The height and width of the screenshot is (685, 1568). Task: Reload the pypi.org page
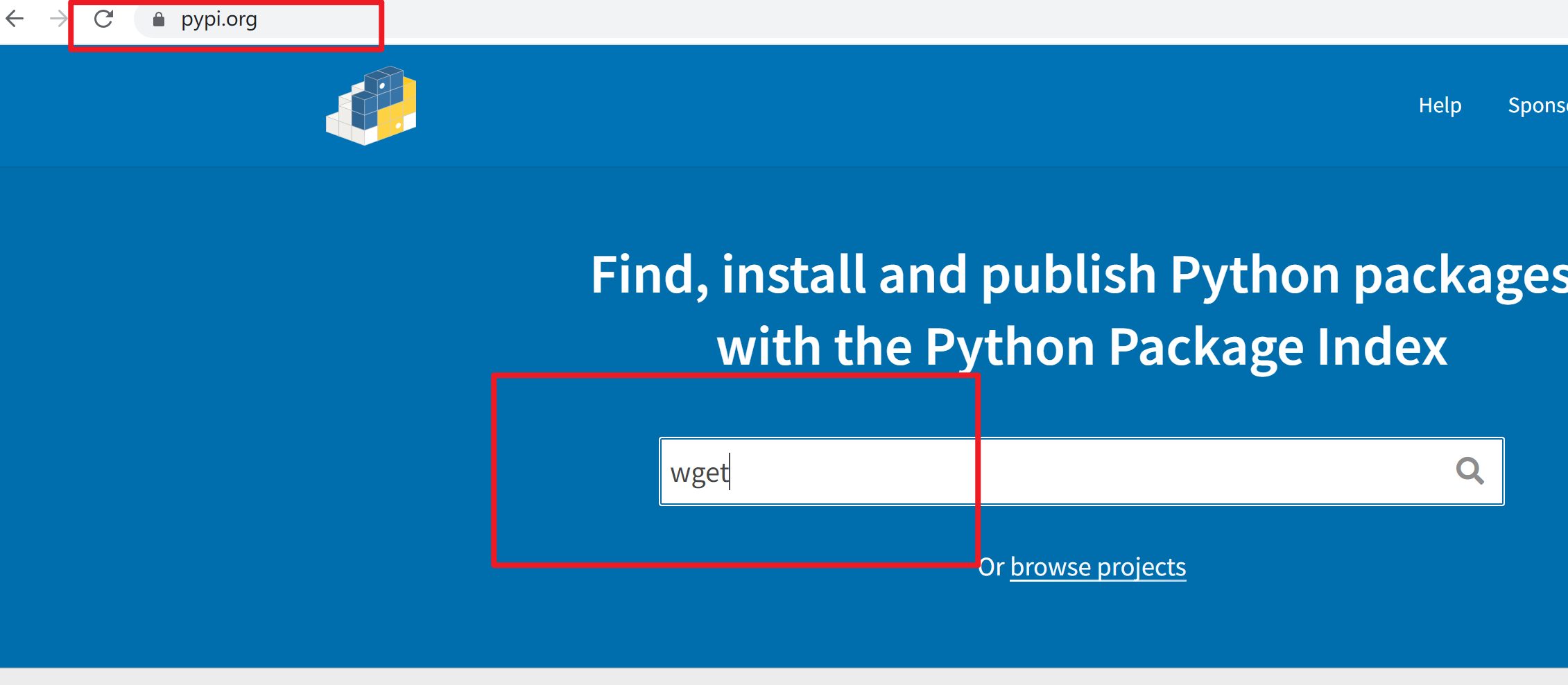(104, 19)
